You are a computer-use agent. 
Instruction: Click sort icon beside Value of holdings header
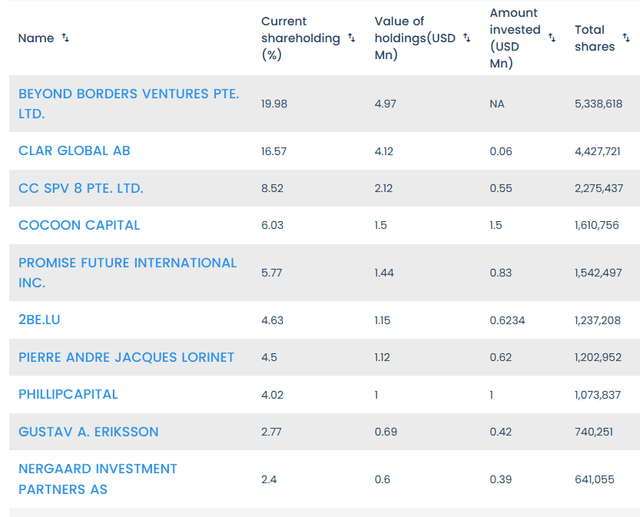click(465, 38)
